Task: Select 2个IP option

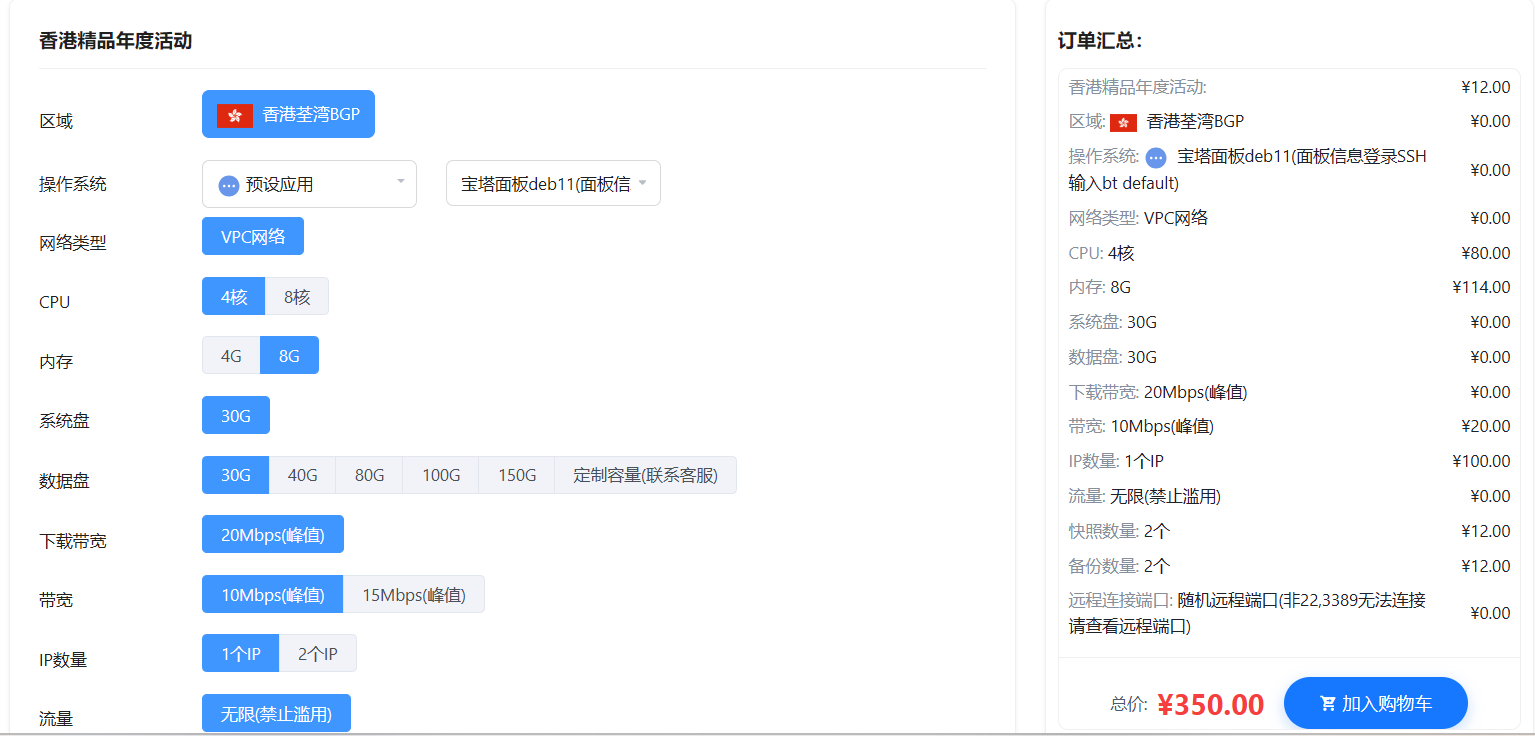Action: [318, 653]
